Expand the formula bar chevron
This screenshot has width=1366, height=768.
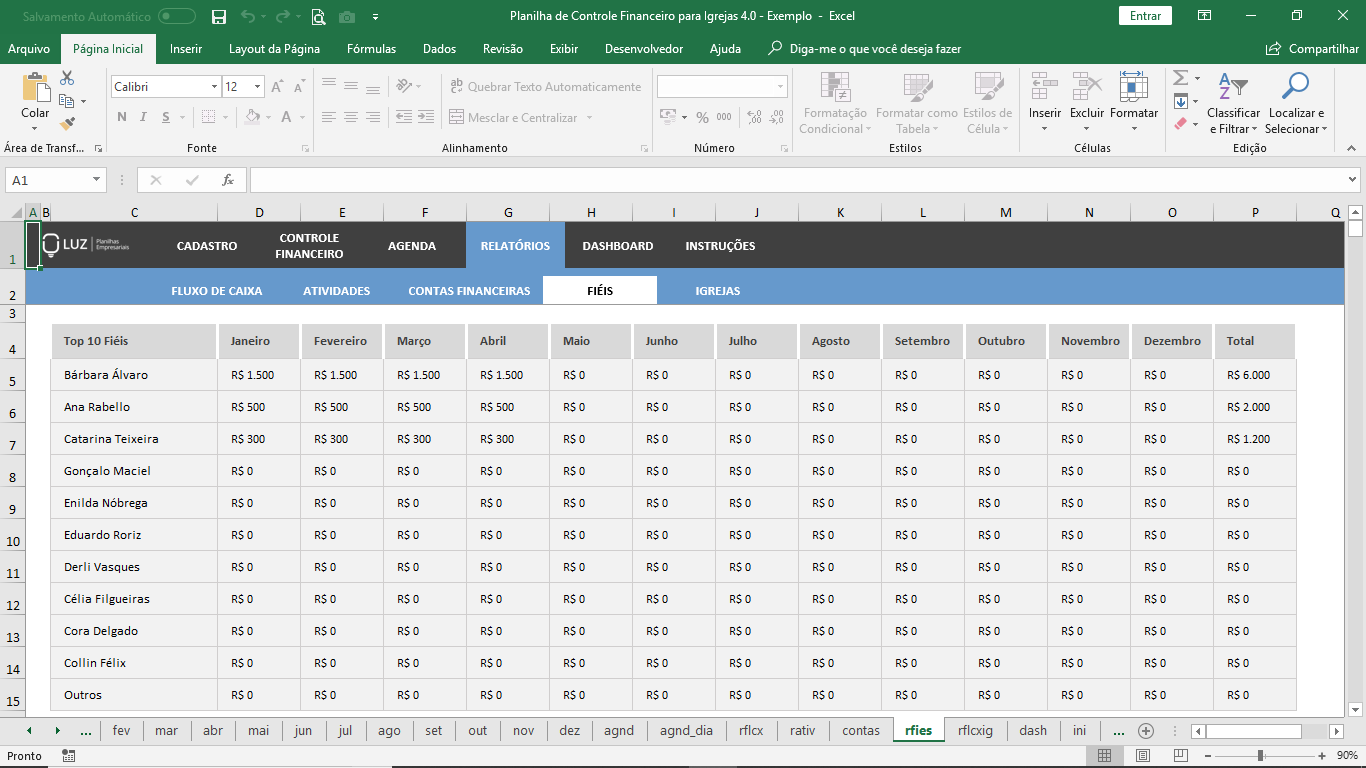pos(1352,180)
